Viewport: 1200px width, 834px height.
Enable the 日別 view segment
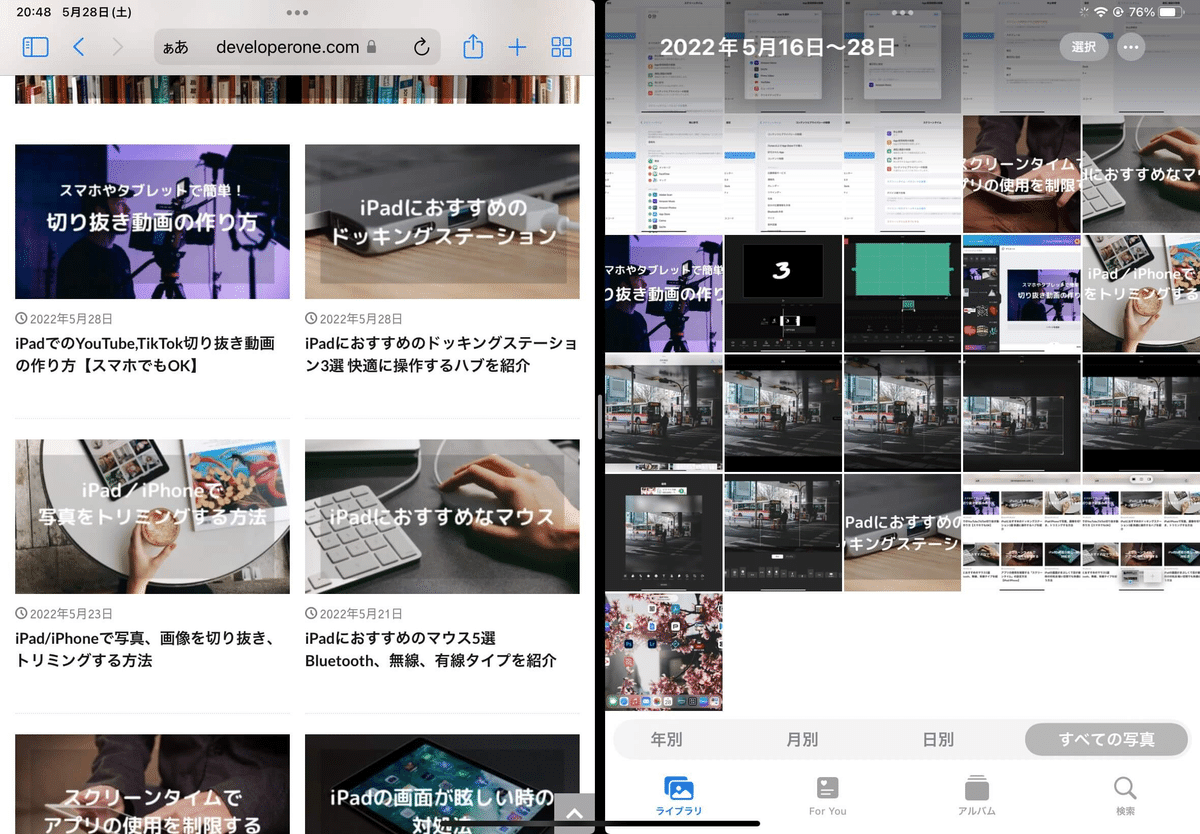point(938,739)
